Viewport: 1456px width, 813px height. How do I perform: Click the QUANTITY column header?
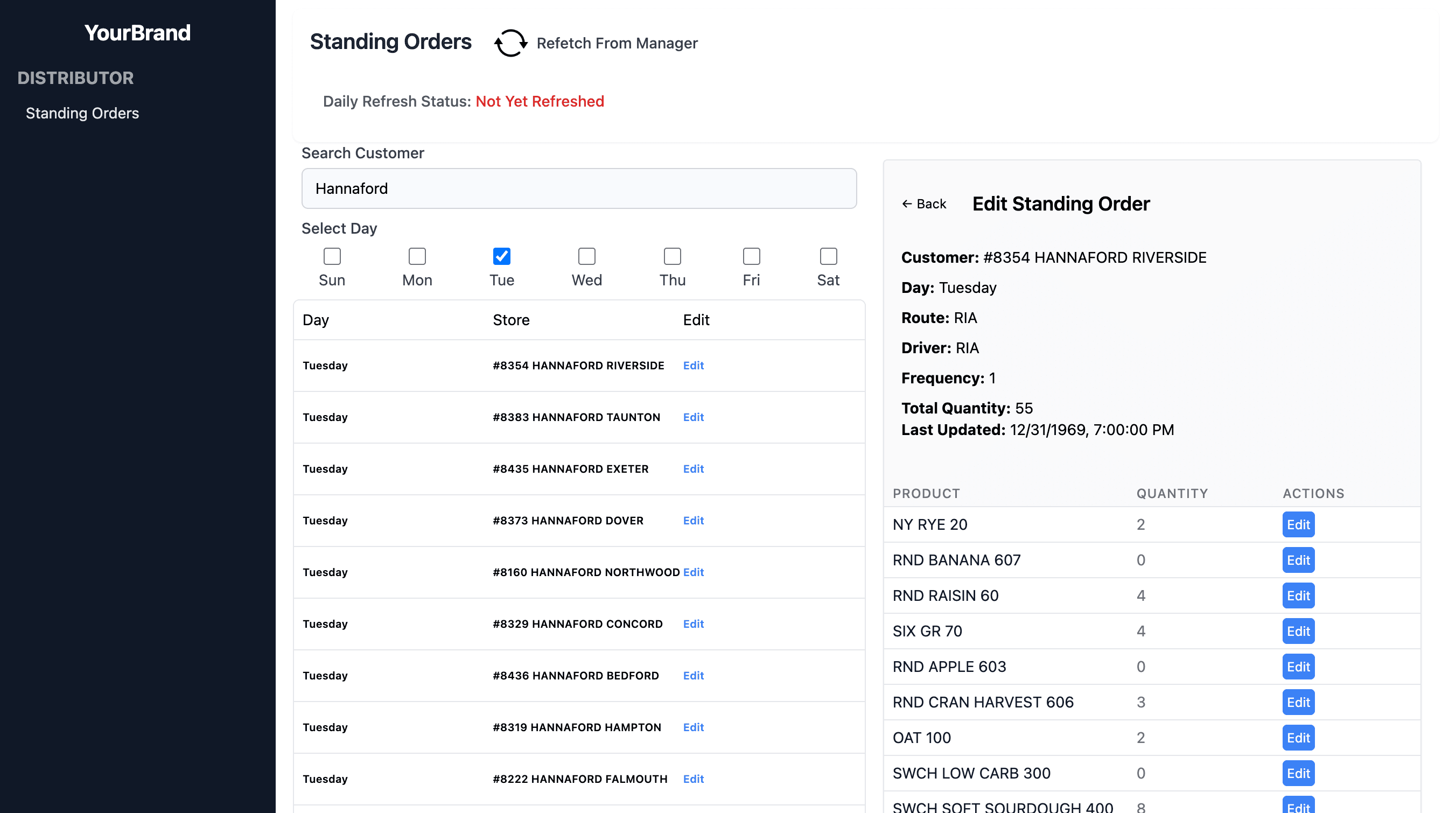point(1172,493)
